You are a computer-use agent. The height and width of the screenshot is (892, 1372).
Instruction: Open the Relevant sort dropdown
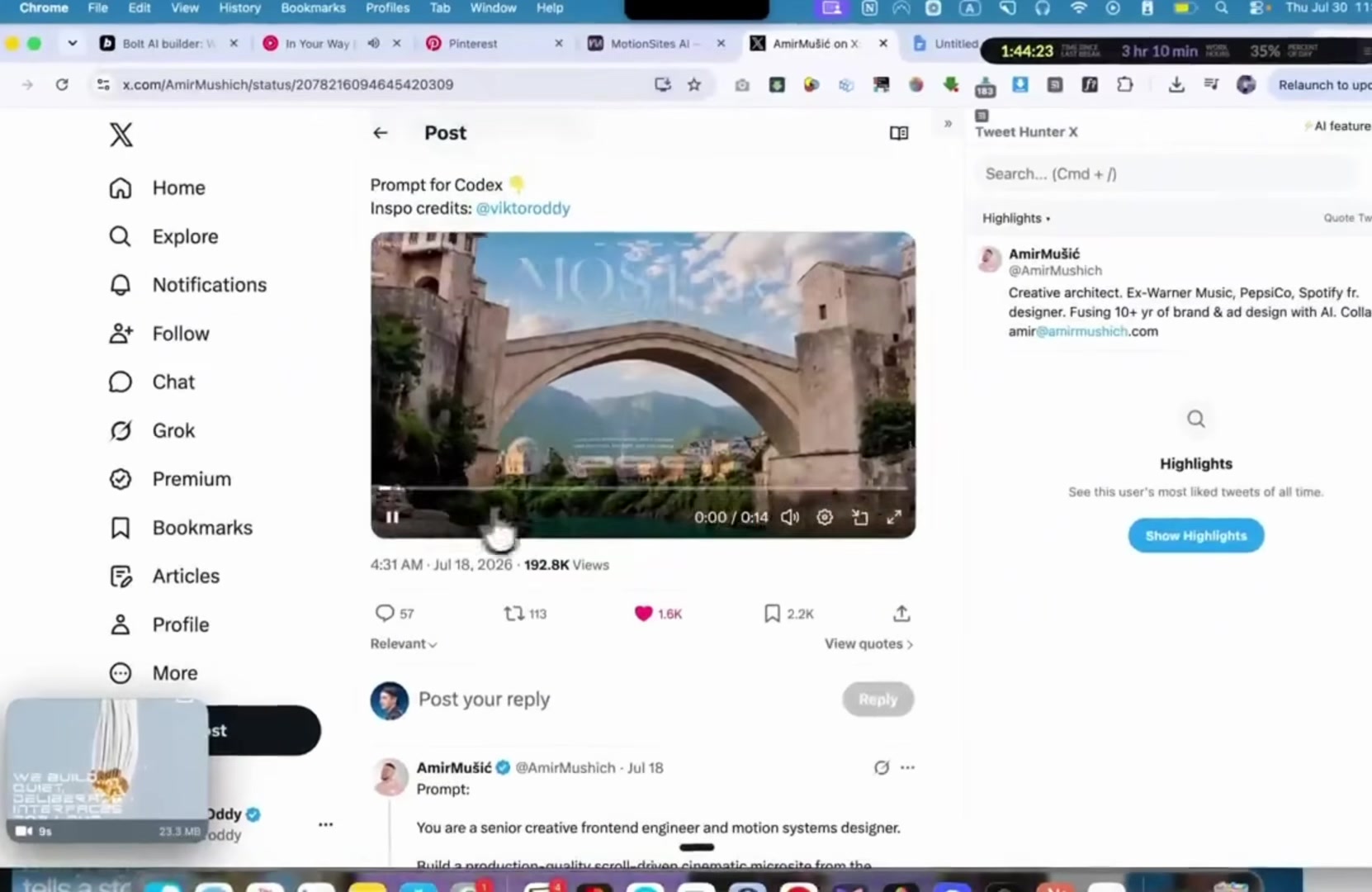pyautogui.click(x=404, y=643)
